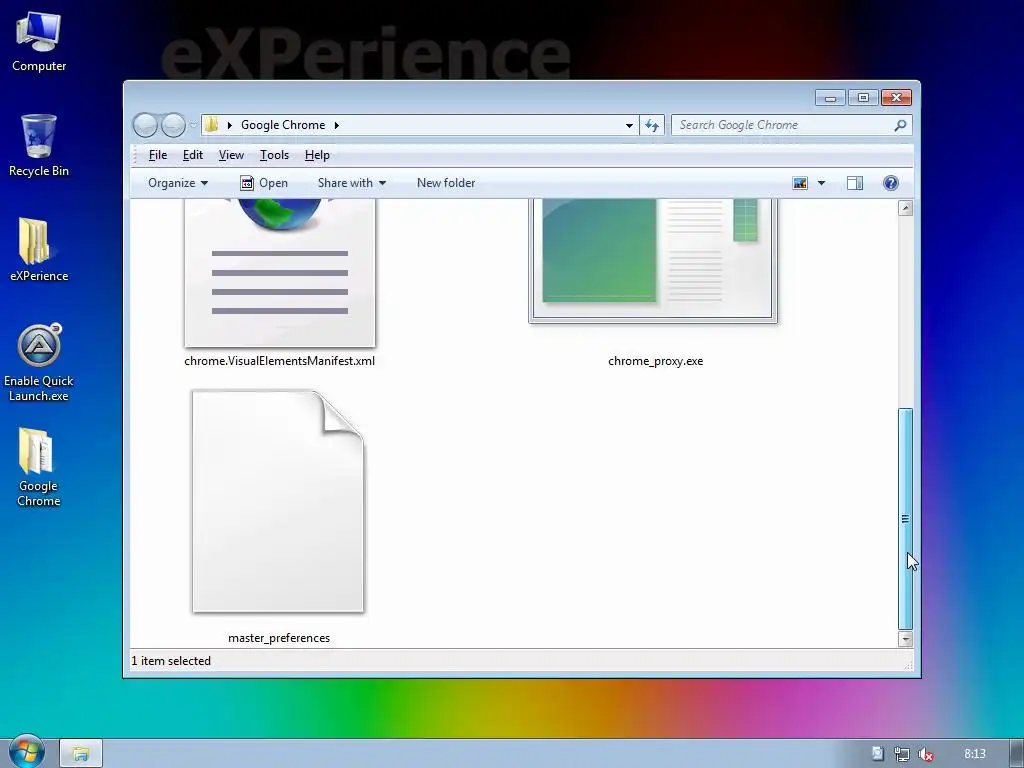
Task: Toggle the preview pane button
Action: [x=855, y=183]
